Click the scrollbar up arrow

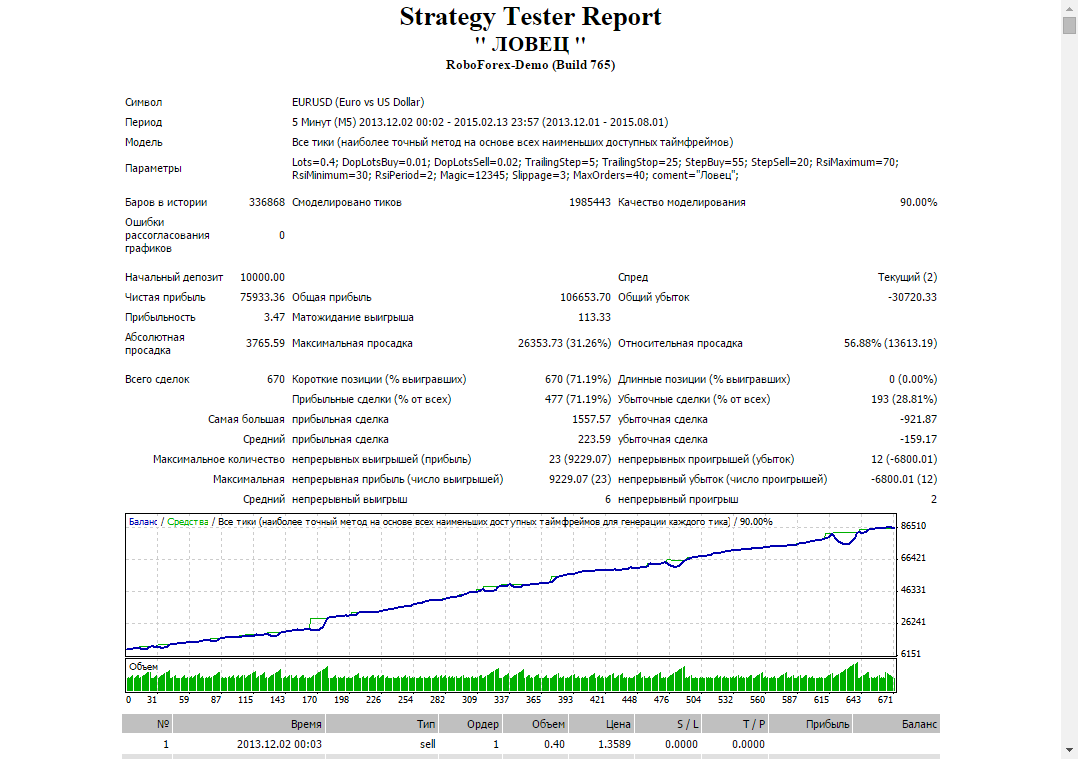click(x=1069, y=7)
